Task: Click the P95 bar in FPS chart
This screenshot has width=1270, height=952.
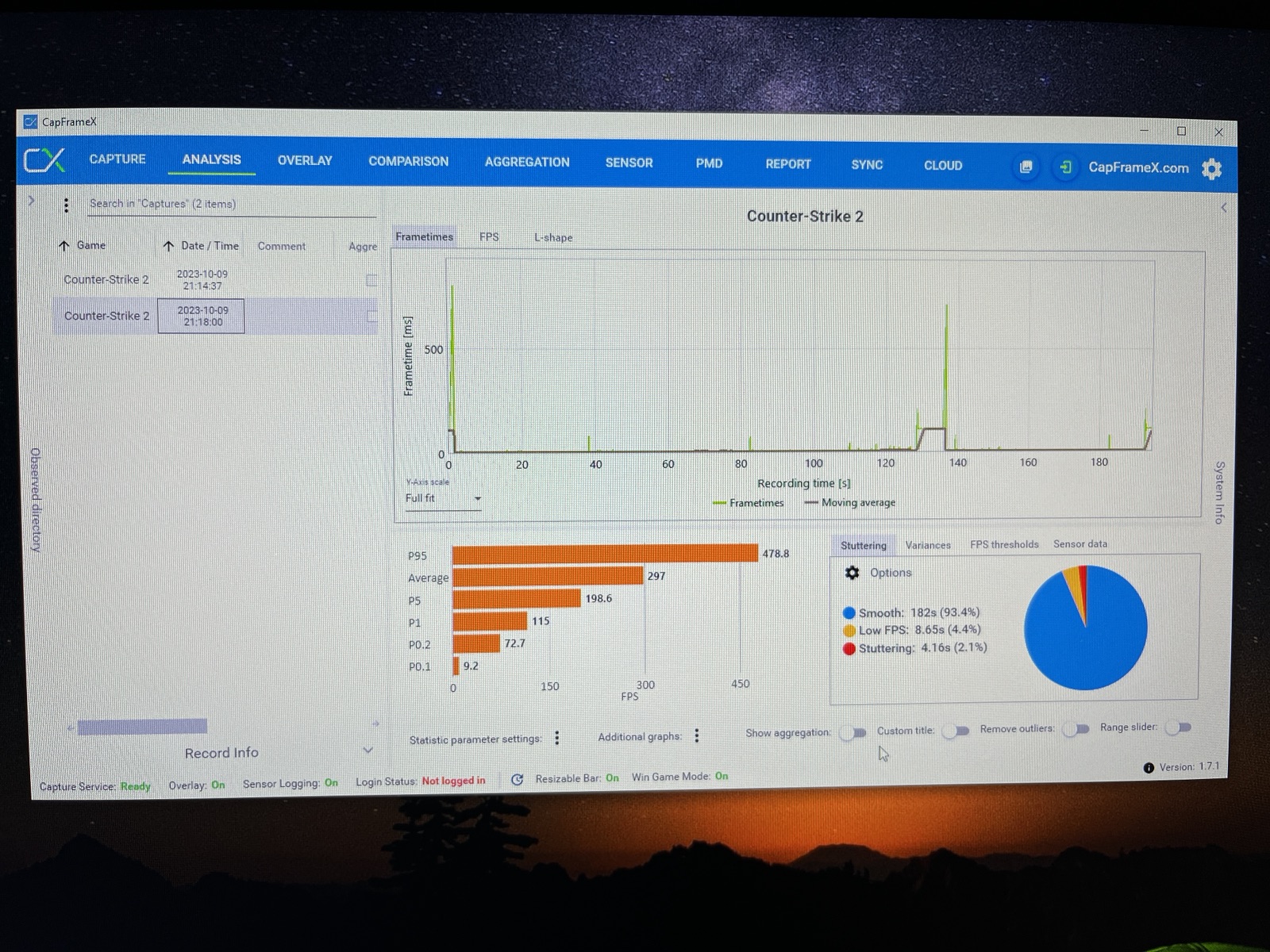Action: tap(605, 554)
